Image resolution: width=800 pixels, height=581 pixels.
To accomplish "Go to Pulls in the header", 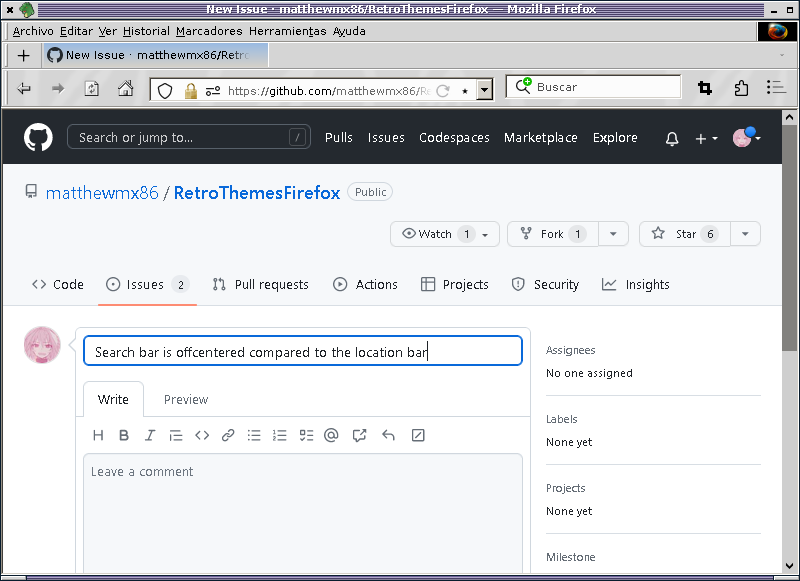I will click(339, 138).
